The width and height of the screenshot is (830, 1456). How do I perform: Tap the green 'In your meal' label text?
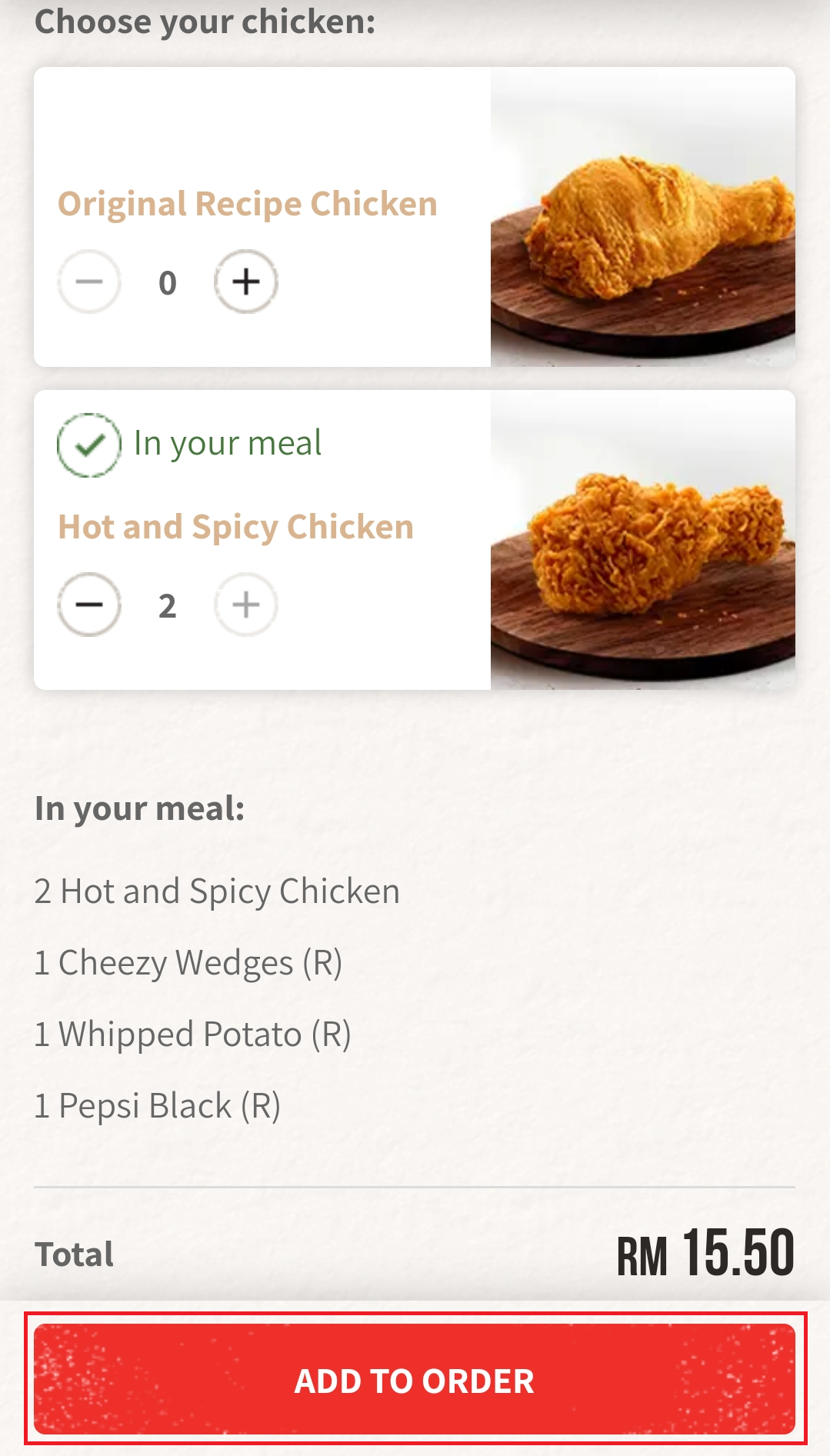click(228, 443)
